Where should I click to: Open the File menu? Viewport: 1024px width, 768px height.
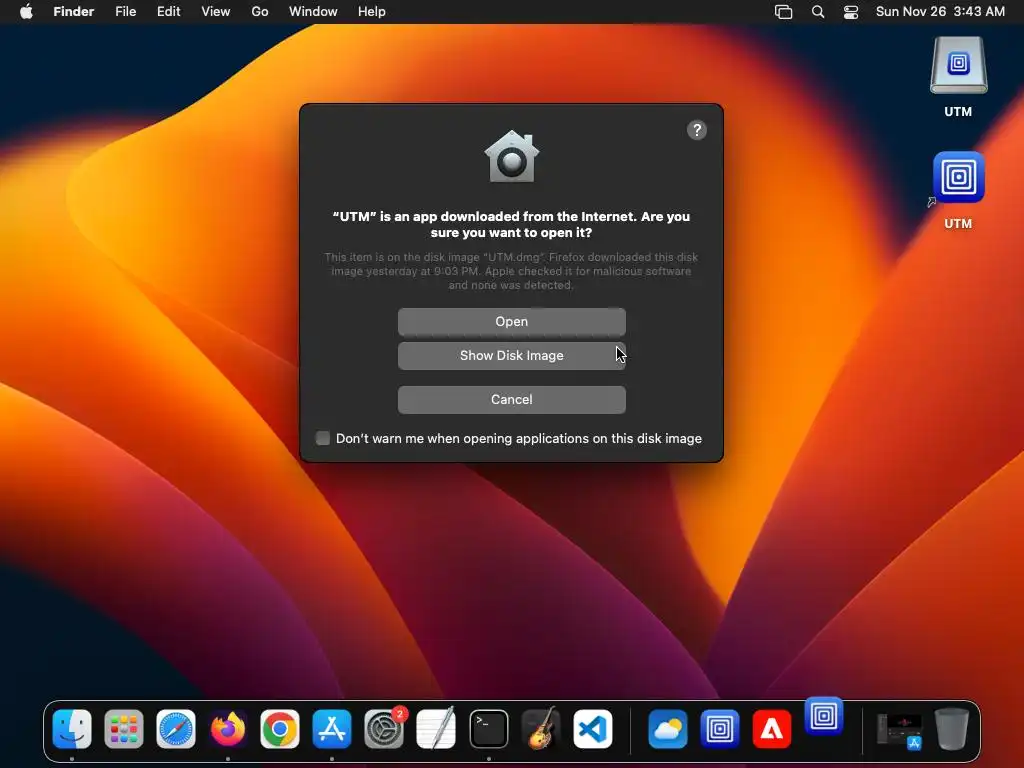pos(125,12)
